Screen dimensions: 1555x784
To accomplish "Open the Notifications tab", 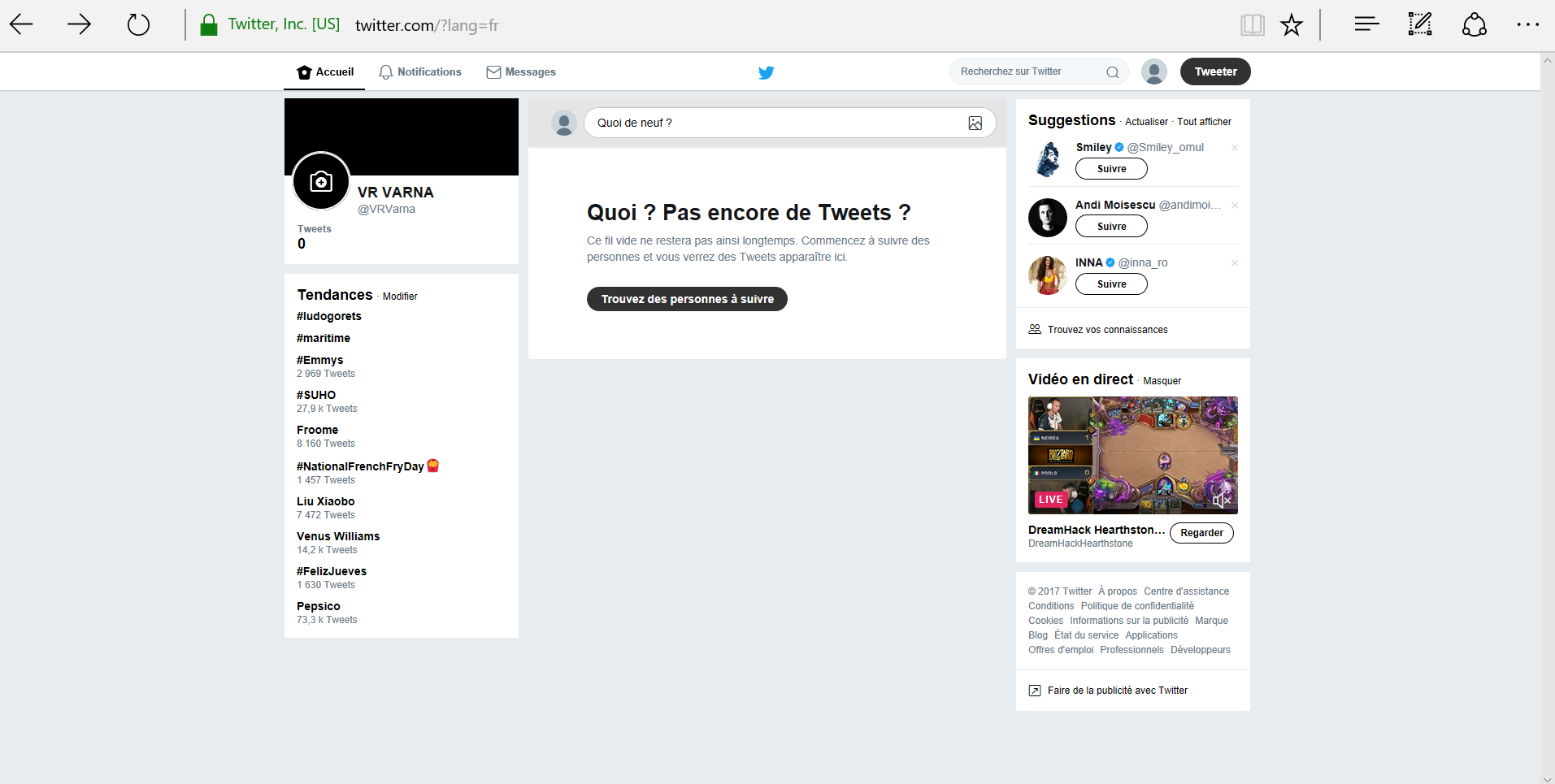I will point(420,72).
